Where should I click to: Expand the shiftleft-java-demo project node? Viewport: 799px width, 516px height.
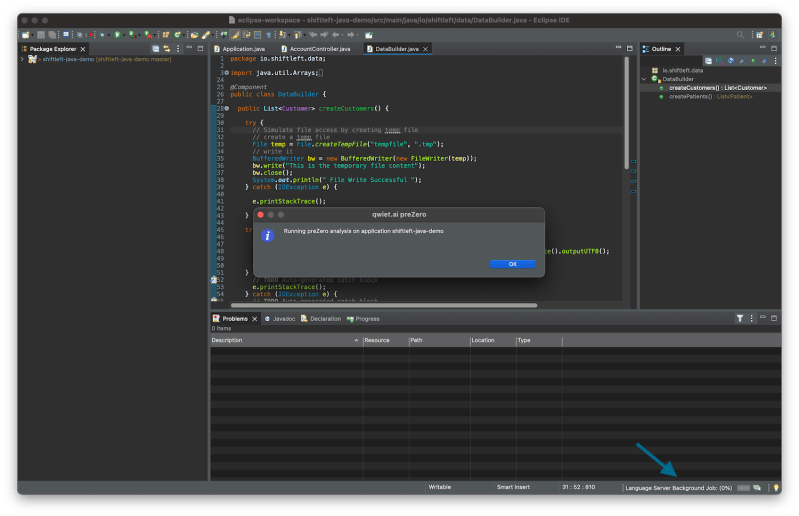point(22,59)
